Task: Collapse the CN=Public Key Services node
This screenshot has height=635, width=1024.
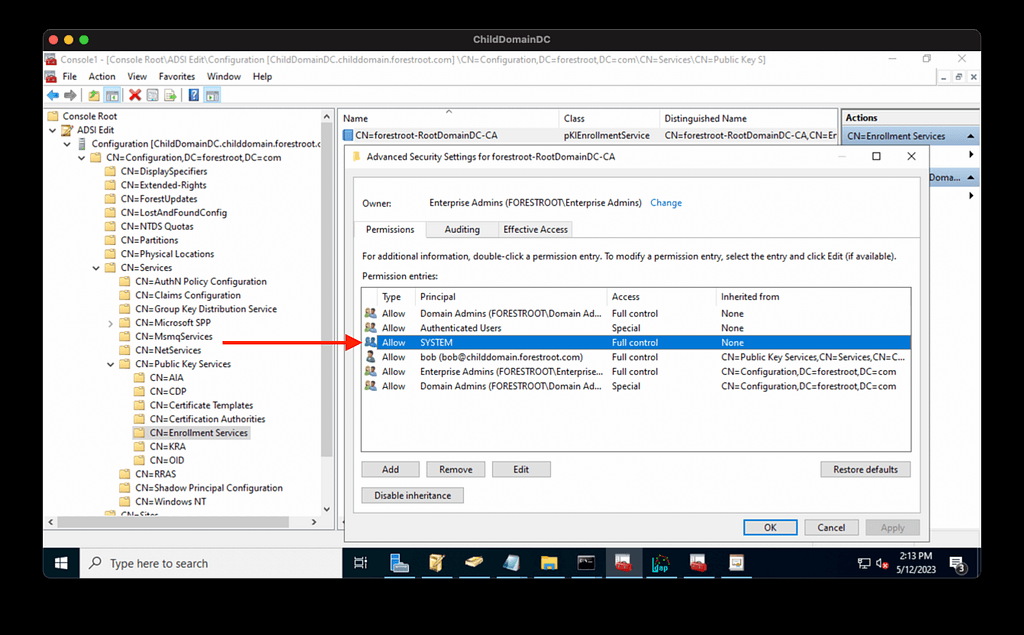Action: click(110, 365)
